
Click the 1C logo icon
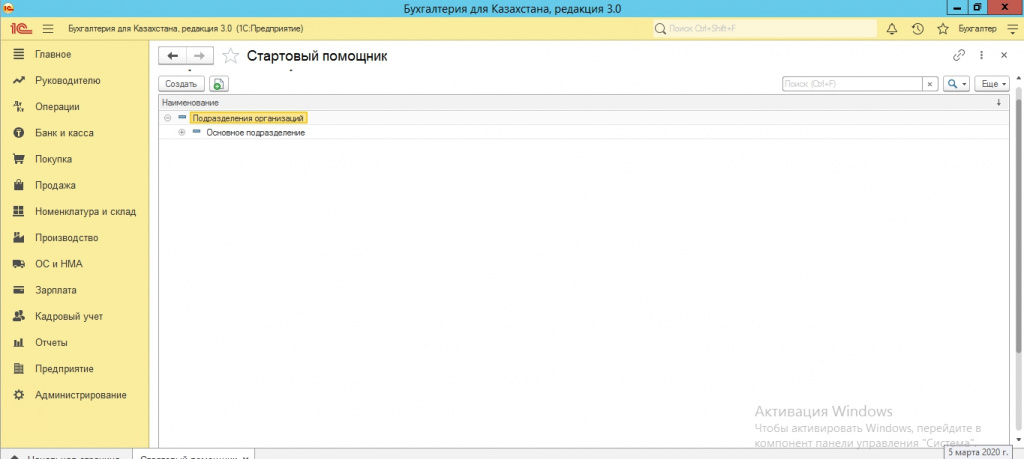click(x=19, y=29)
